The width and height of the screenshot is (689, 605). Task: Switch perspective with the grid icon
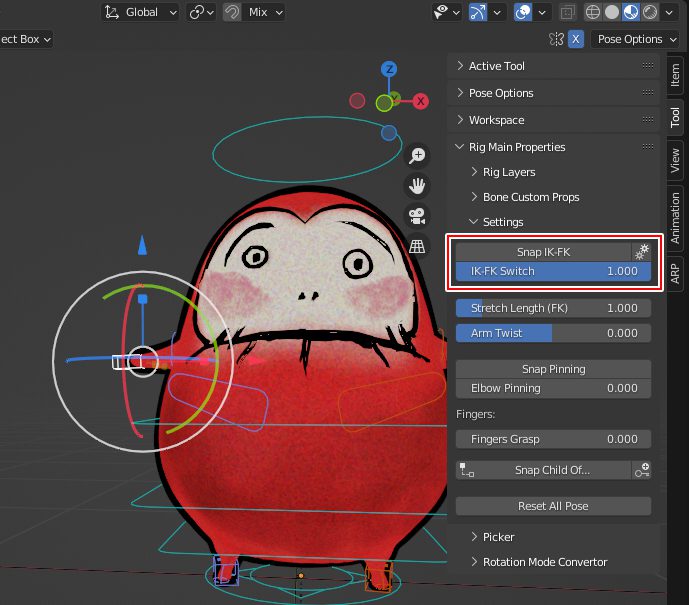(418, 246)
